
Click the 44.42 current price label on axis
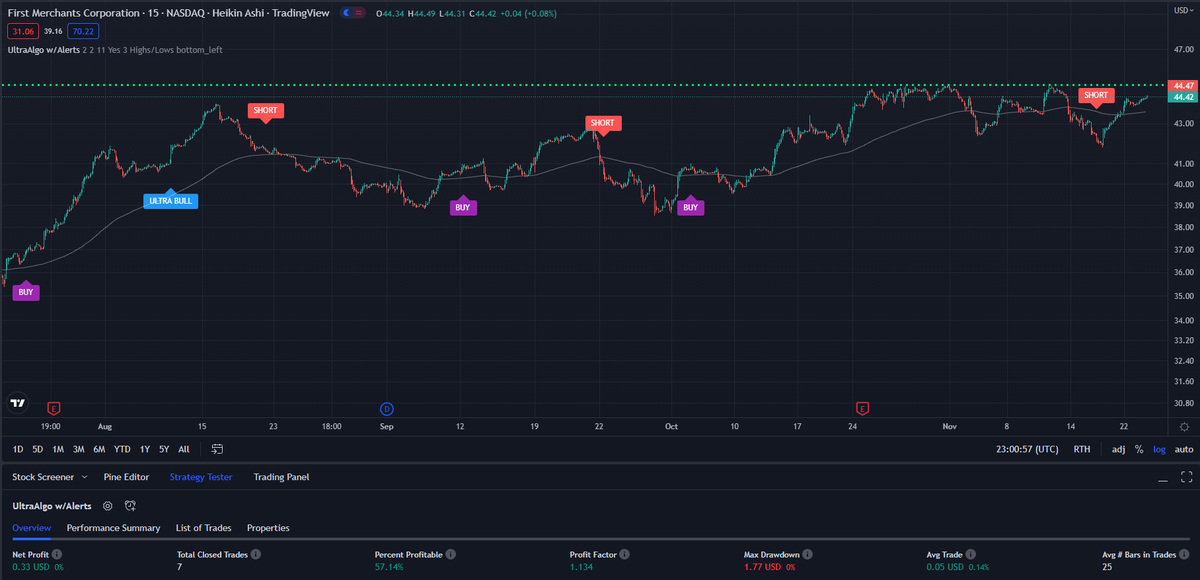pos(1184,97)
